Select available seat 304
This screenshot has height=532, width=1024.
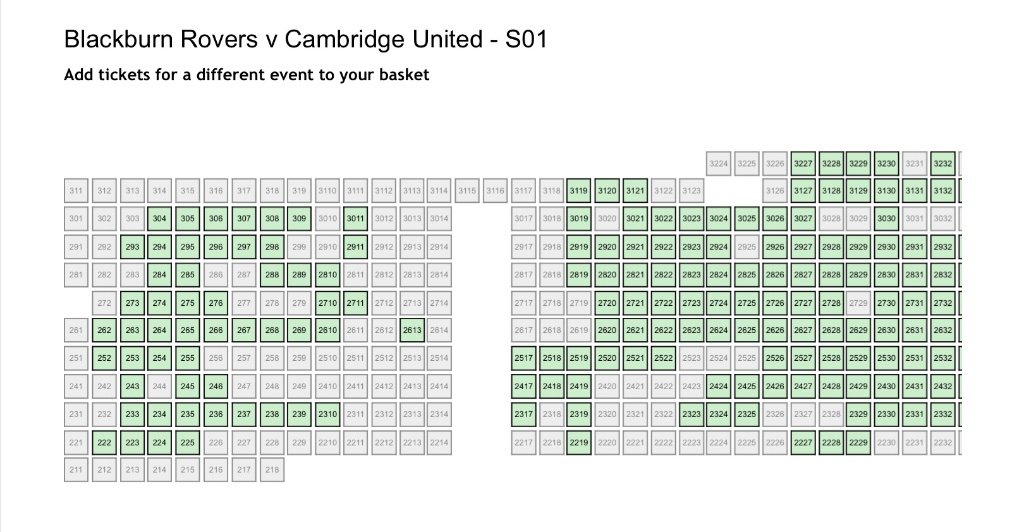tap(159, 219)
